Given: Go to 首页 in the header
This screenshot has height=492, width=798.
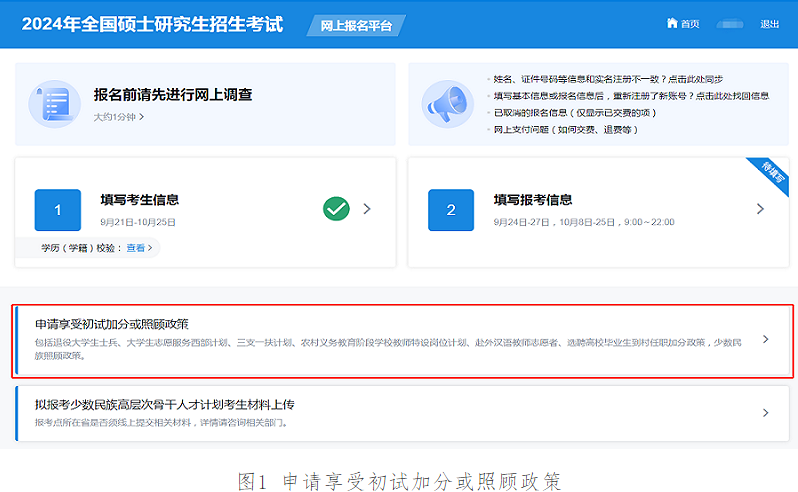Looking at the screenshot, I should point(689,24).
